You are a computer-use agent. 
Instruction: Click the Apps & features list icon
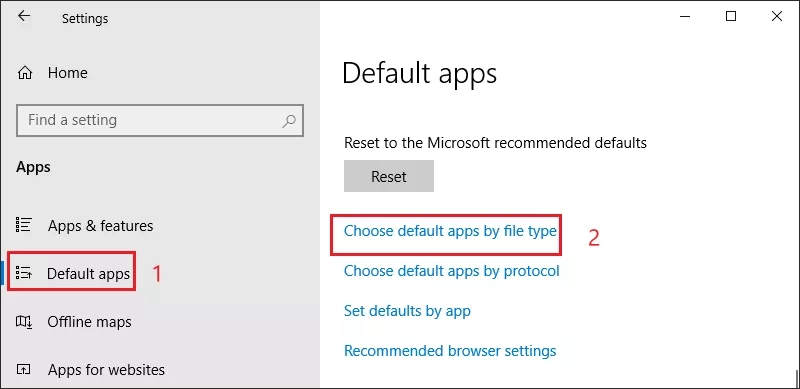[x=24, y=225]
